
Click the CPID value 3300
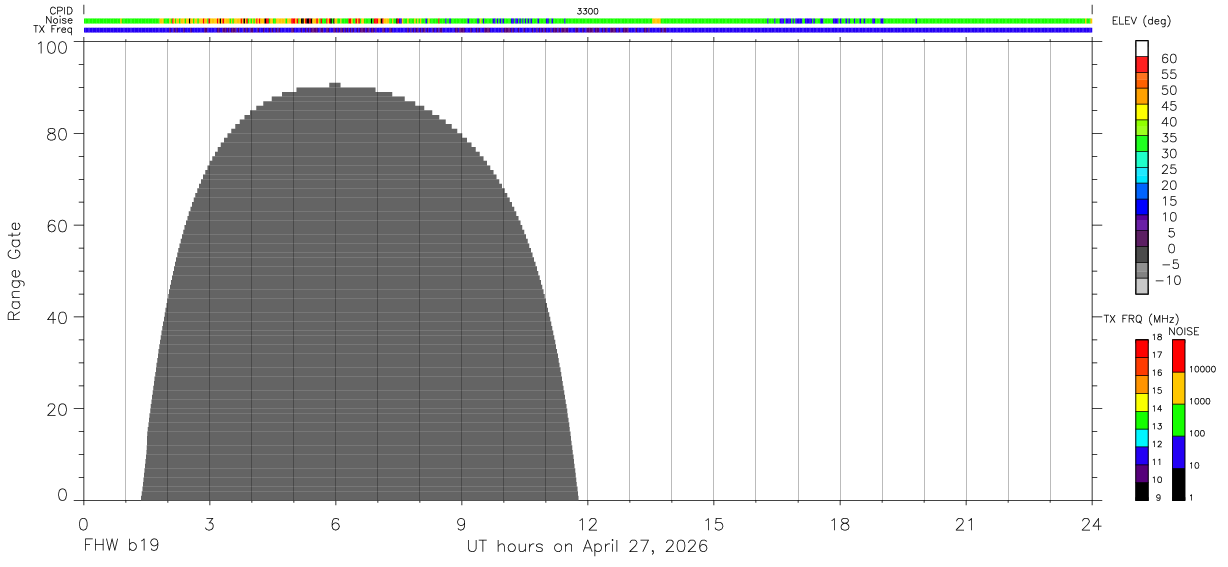pyautogui.click(x=588, y=11)
